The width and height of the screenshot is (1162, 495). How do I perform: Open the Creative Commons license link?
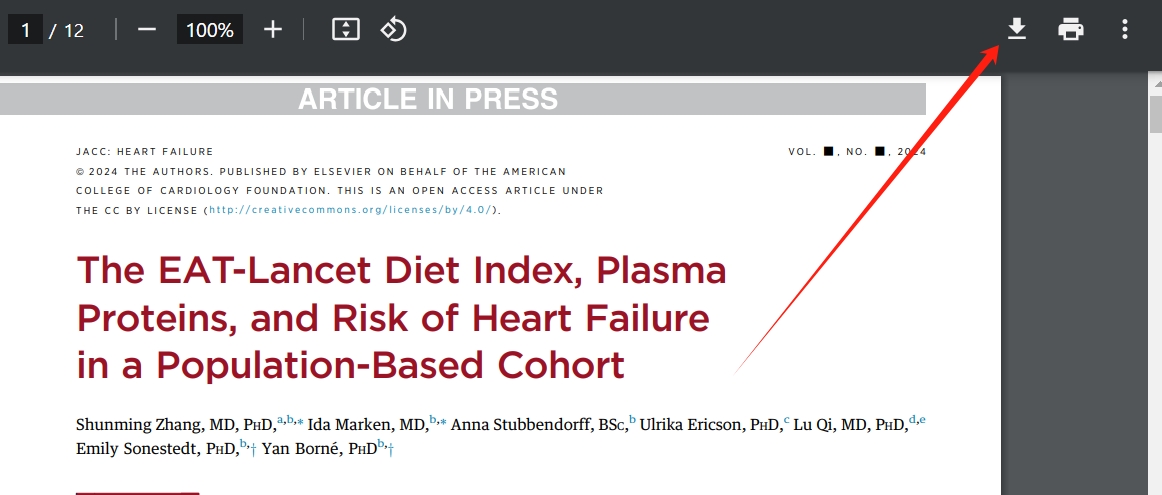pyautogui.click(x=350, y=210)
